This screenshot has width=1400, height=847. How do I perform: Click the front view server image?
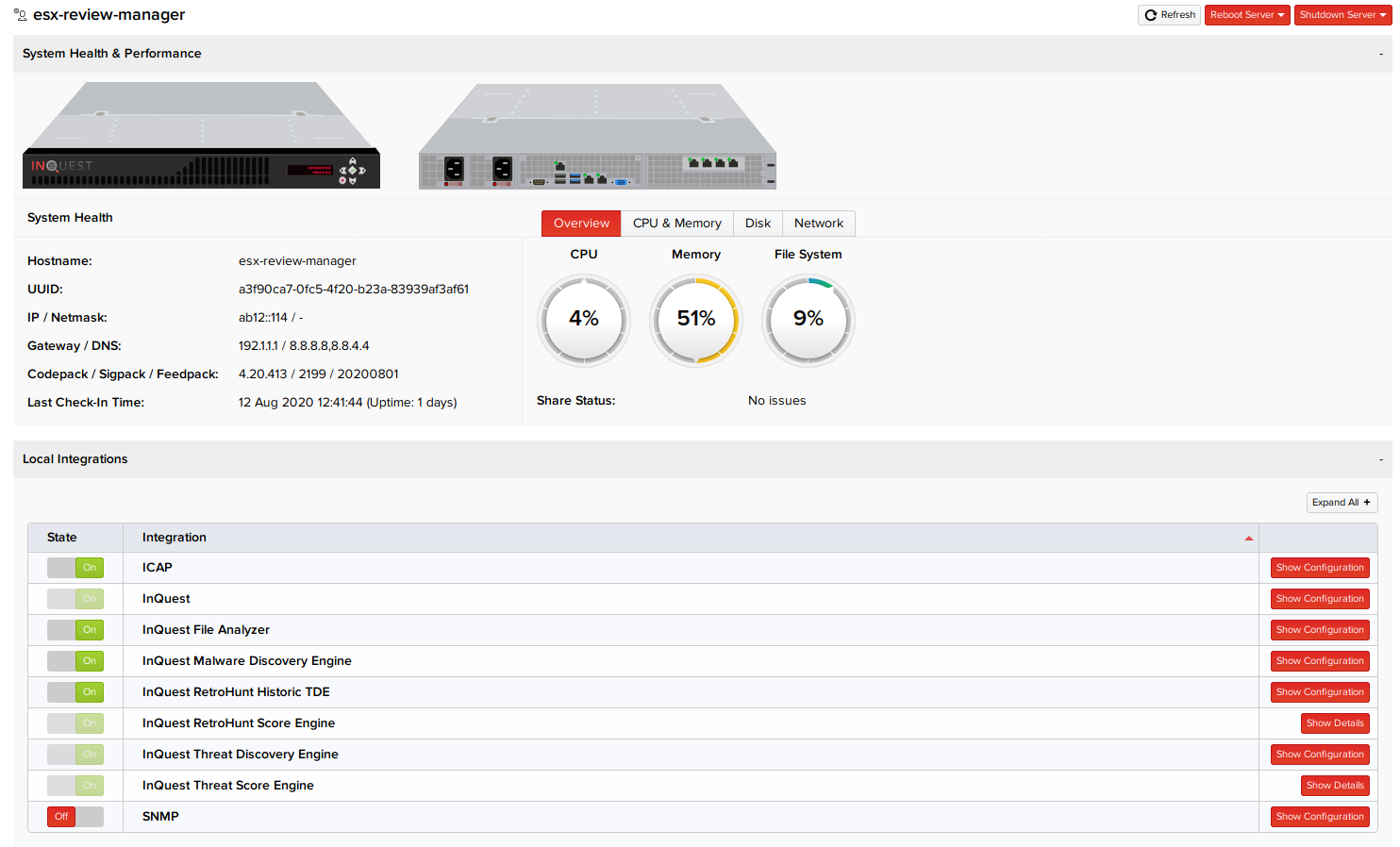point(201,135)
